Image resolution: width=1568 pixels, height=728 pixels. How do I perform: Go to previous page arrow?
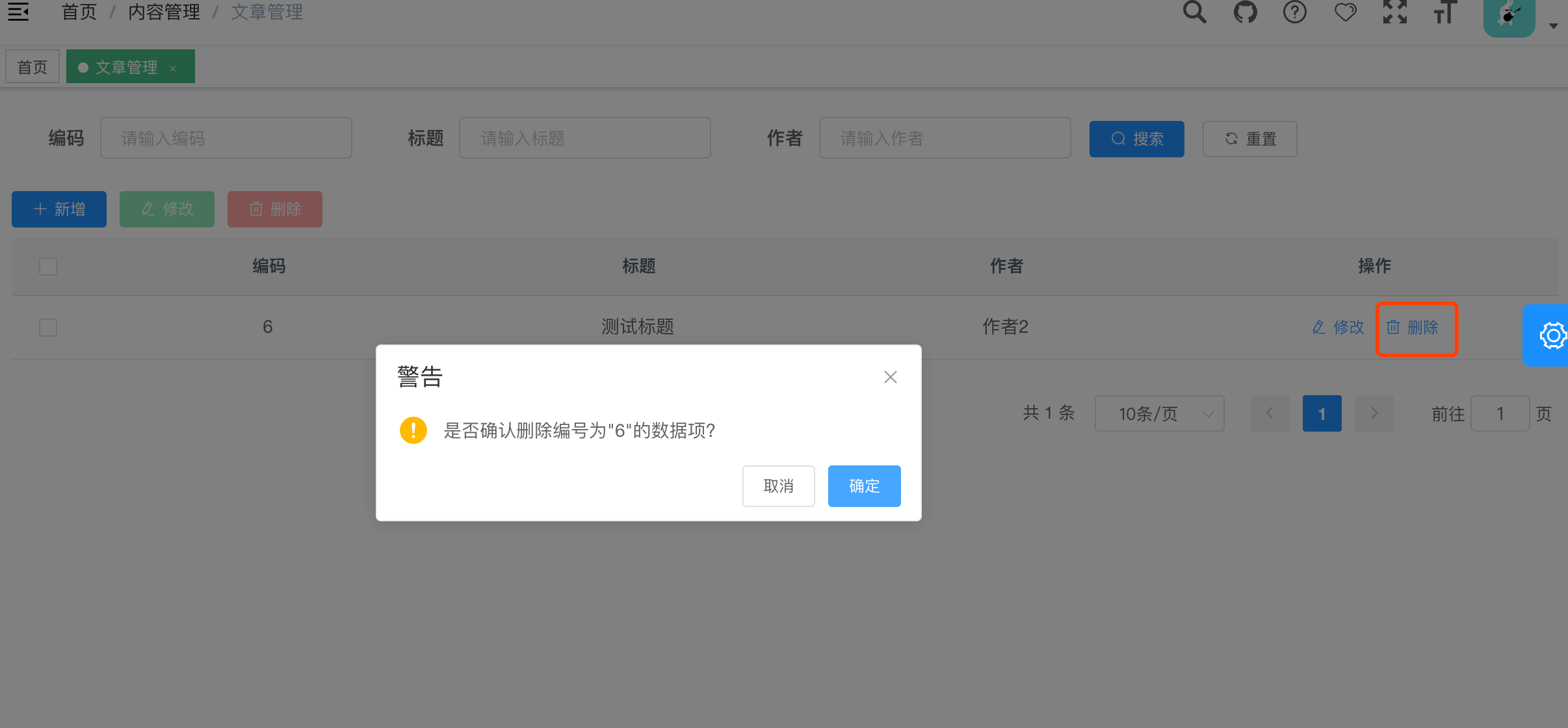tap(1270, 413)
